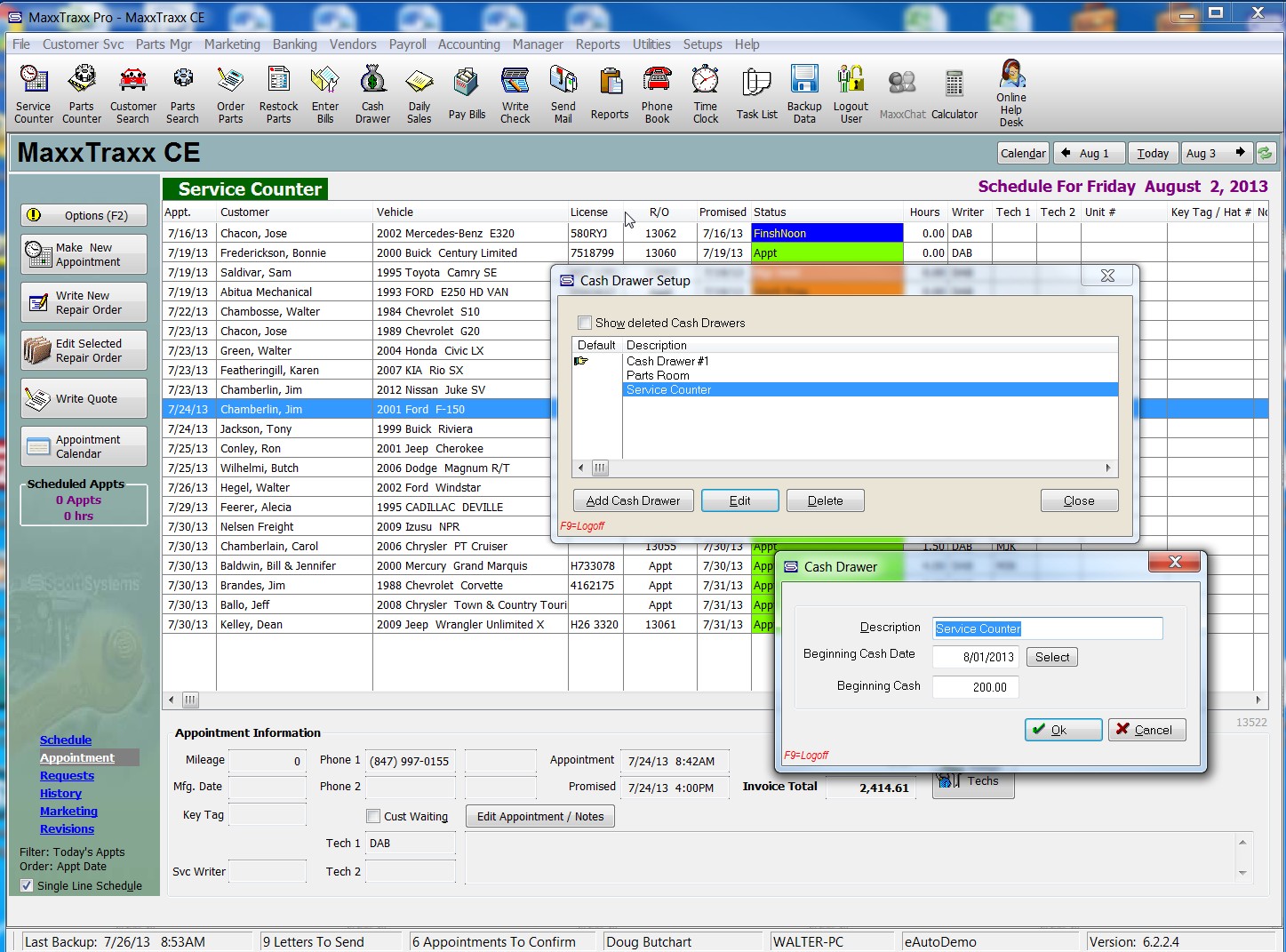Advance schedule to Aug 3

coord(1217,153)
